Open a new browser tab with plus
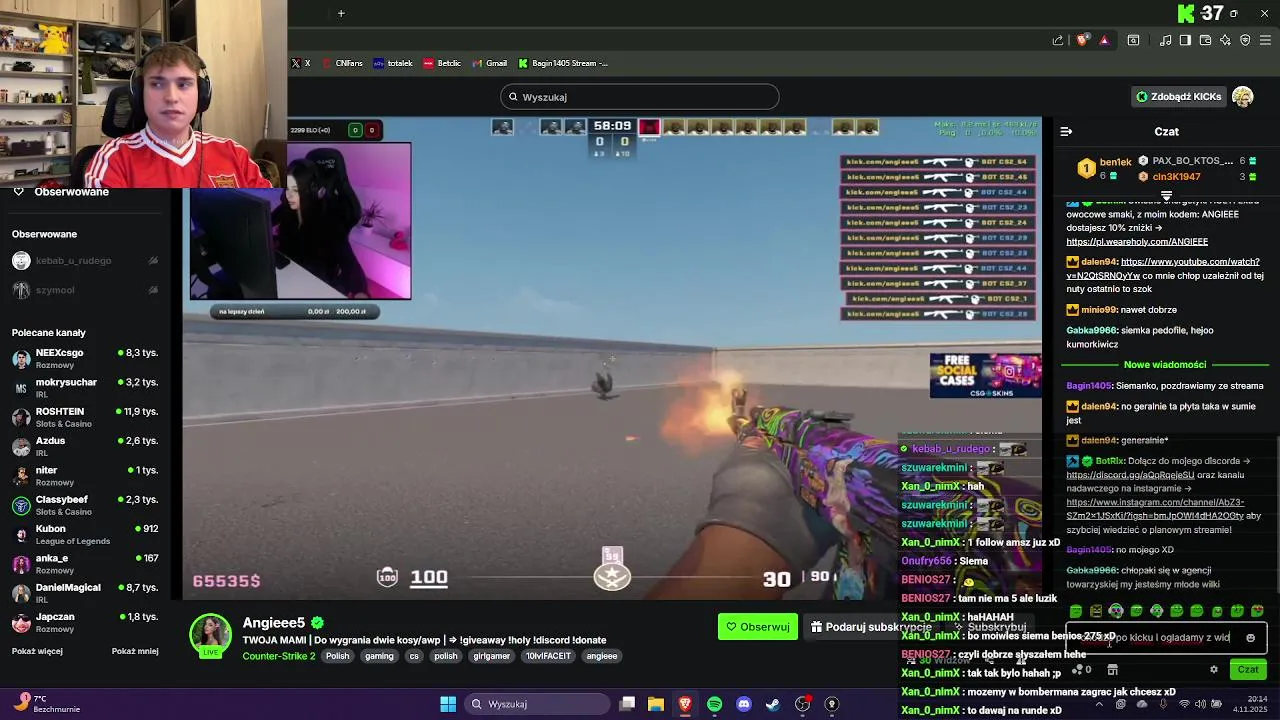 [341, 13]
